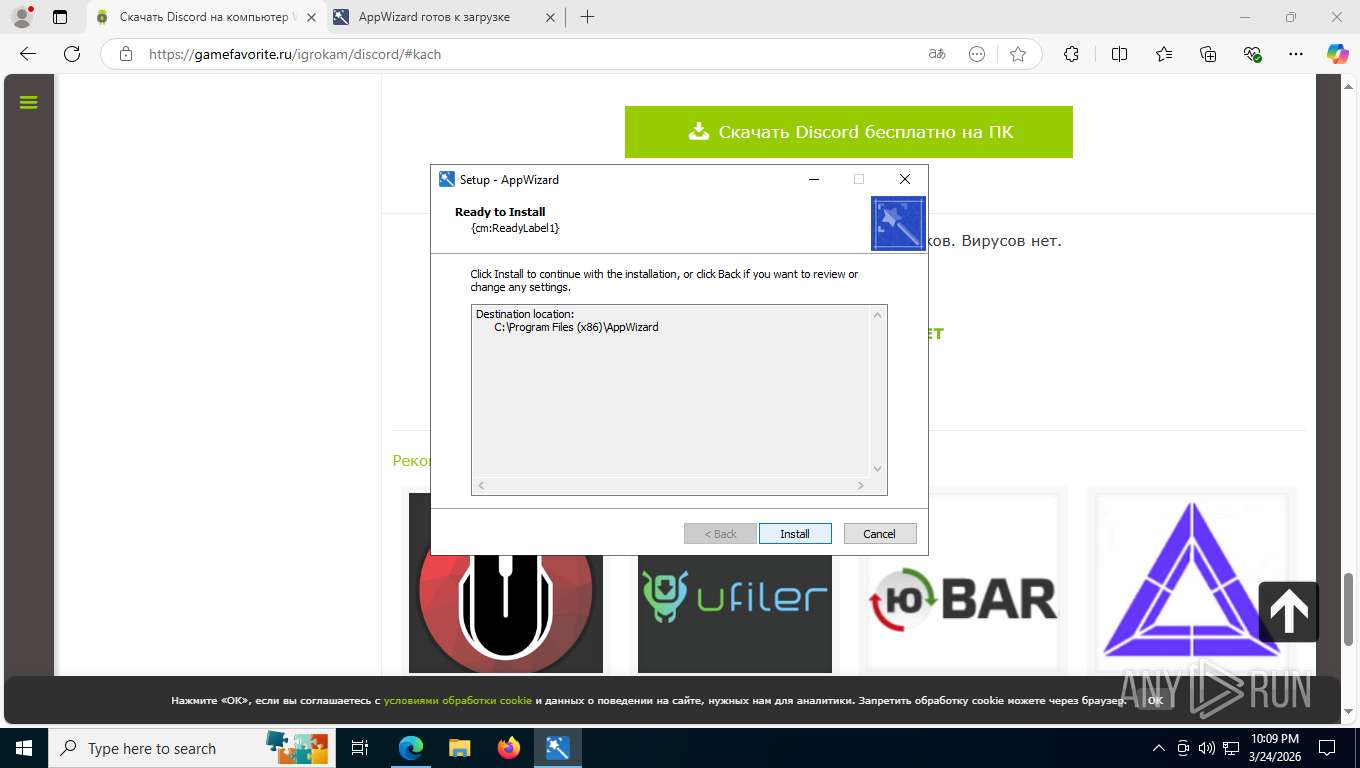Click the memo horizontal scroll-left arrow
1360x768 pixels.
[481, 486]
